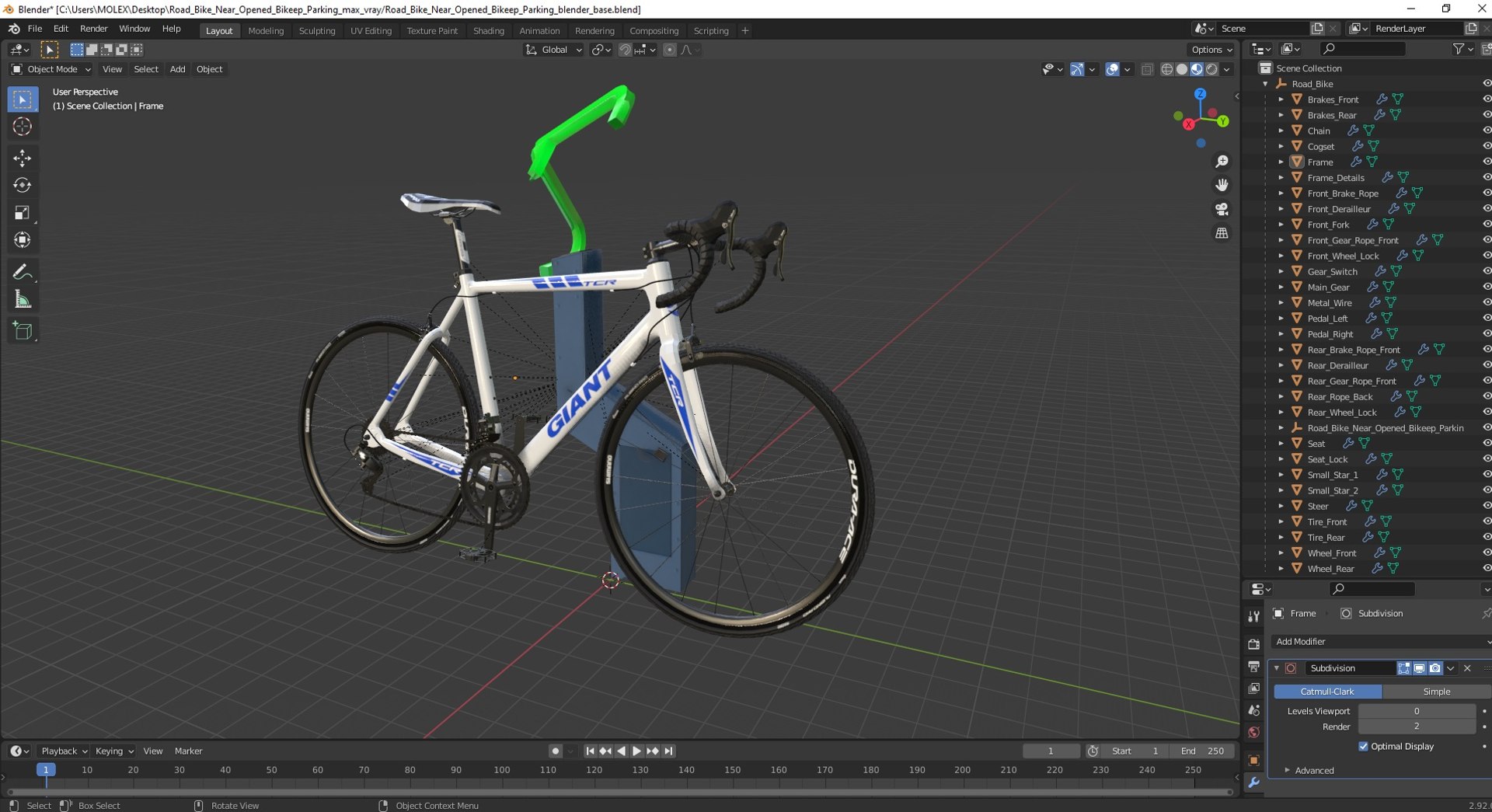Open the Playback dropdown in timeline
Viewport: 1492px width, 812px height.
point(64,751)
